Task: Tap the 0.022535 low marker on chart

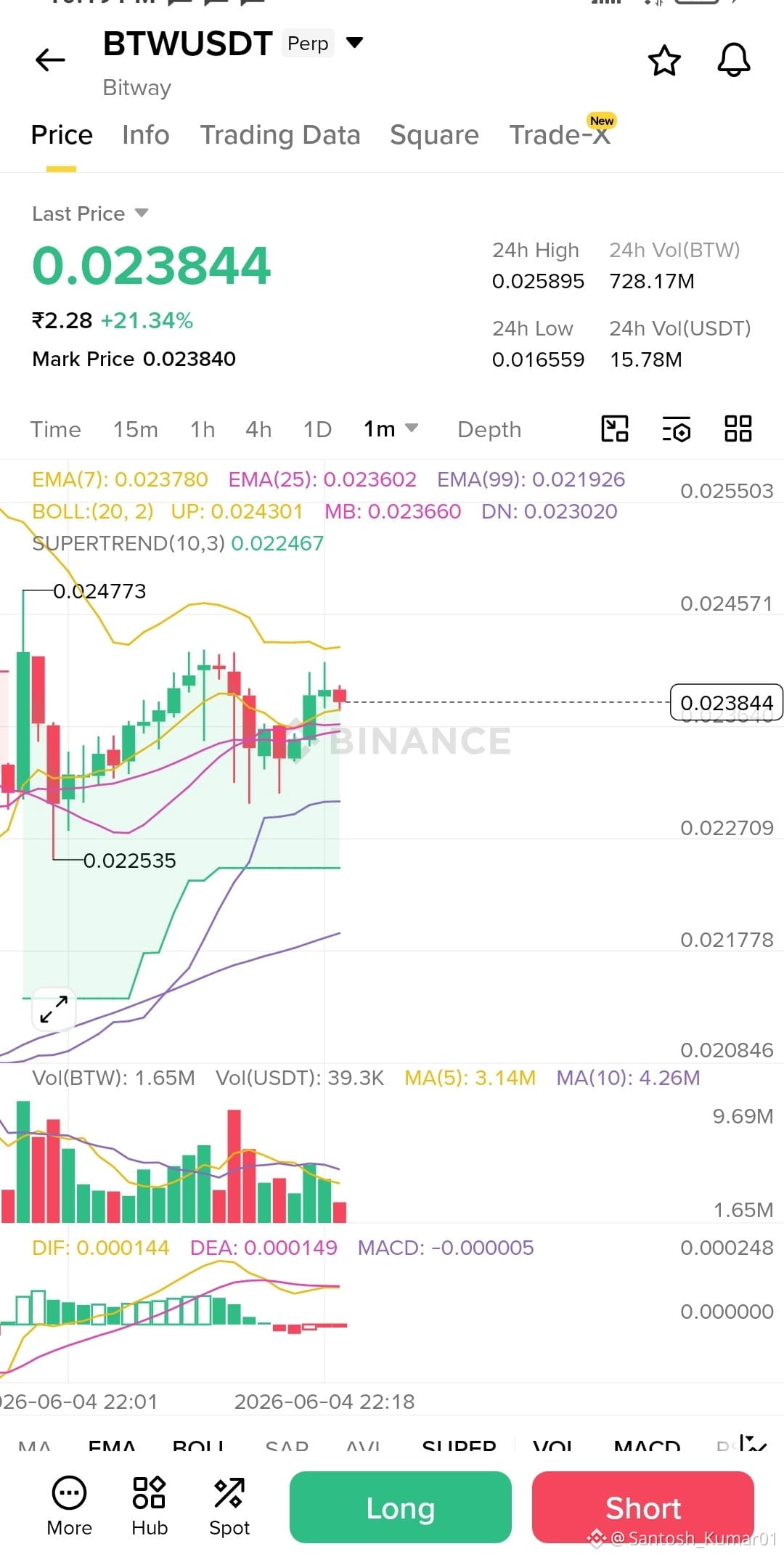Action: (129, 861)
